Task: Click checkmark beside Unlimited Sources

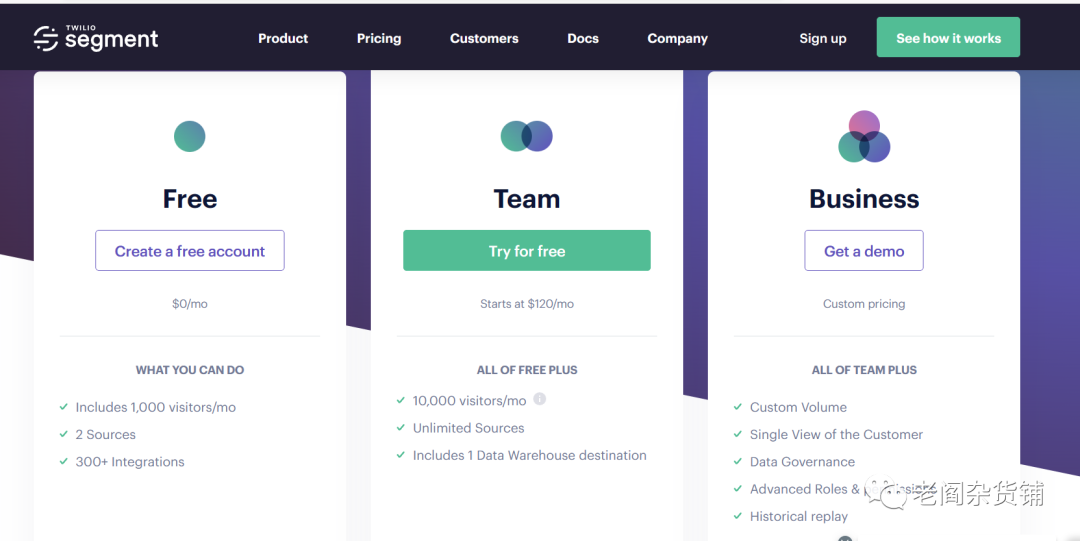Action: 401,427
